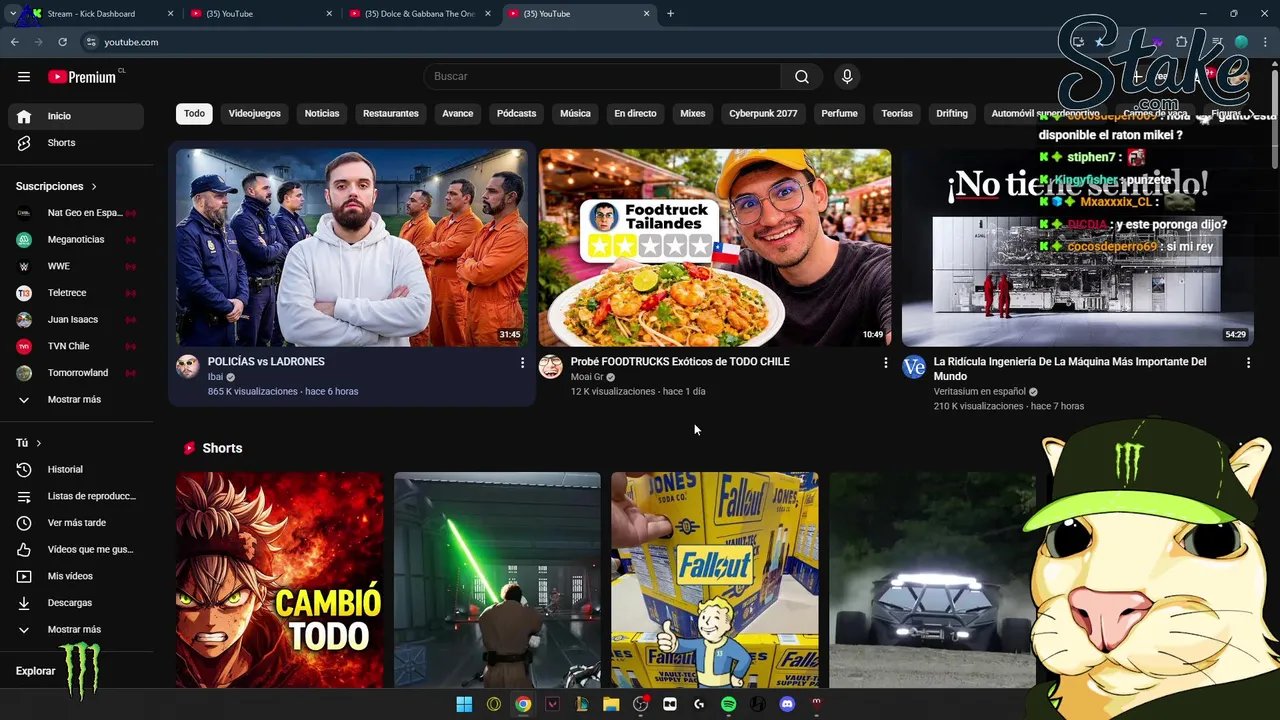Expand the Suscripciones section chevron
The width and height of the screenshot is (1280, 720).
[x=94, y=187]
